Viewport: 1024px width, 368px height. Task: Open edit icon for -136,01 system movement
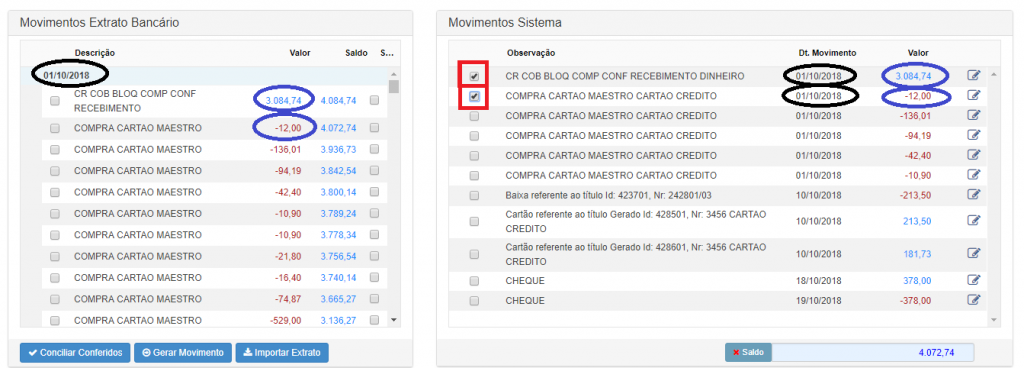click(x=974, y=115)
